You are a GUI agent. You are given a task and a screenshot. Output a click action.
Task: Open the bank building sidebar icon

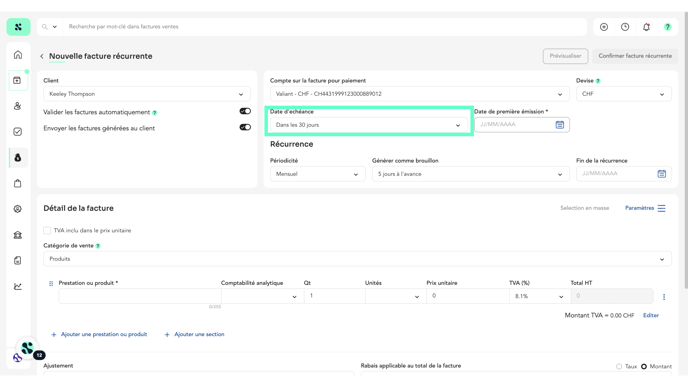point(18,235)
